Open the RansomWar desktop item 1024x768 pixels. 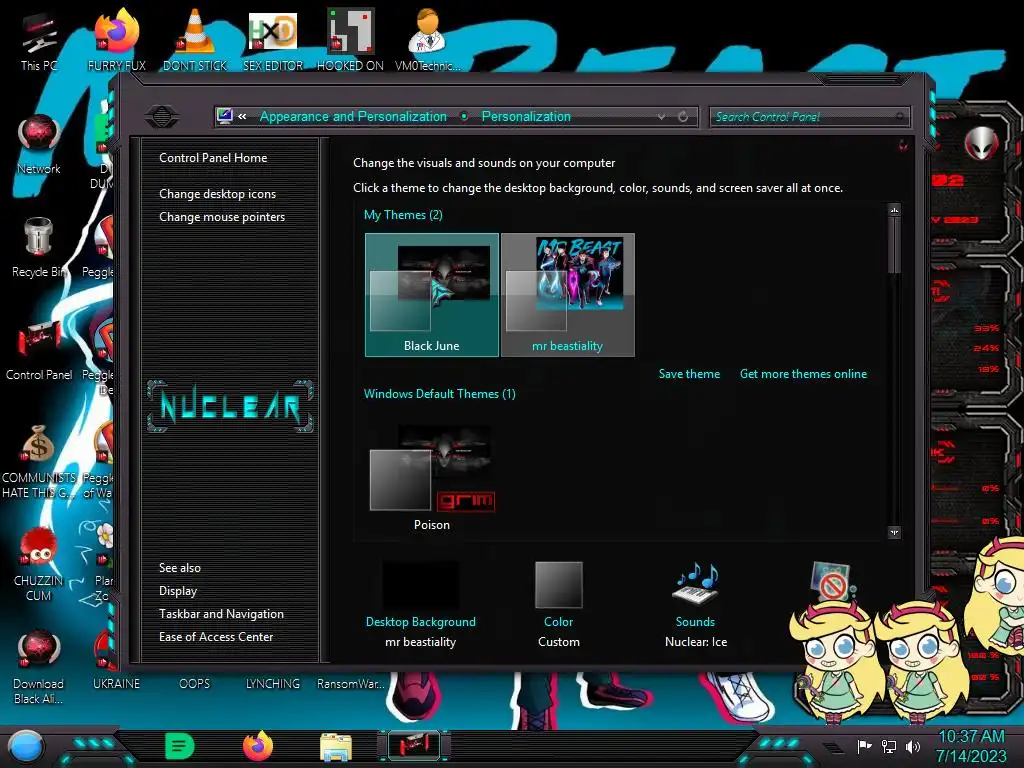coord(351,684)
